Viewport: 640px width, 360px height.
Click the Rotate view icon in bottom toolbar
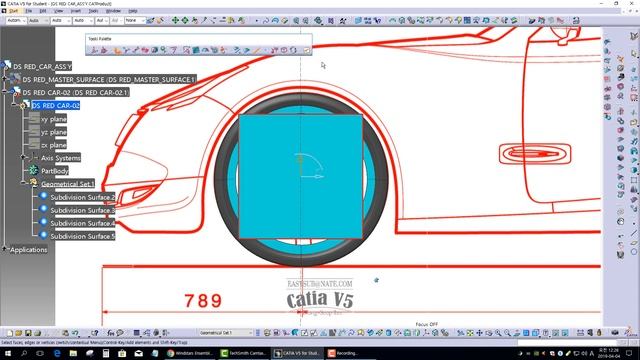point(489,333)
